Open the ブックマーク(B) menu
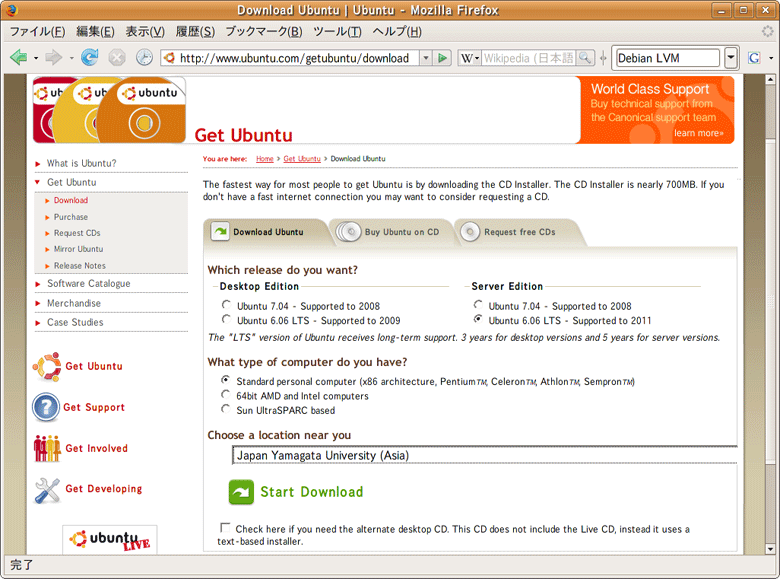Viewport: 780px width, 579px height. [264, 31]
